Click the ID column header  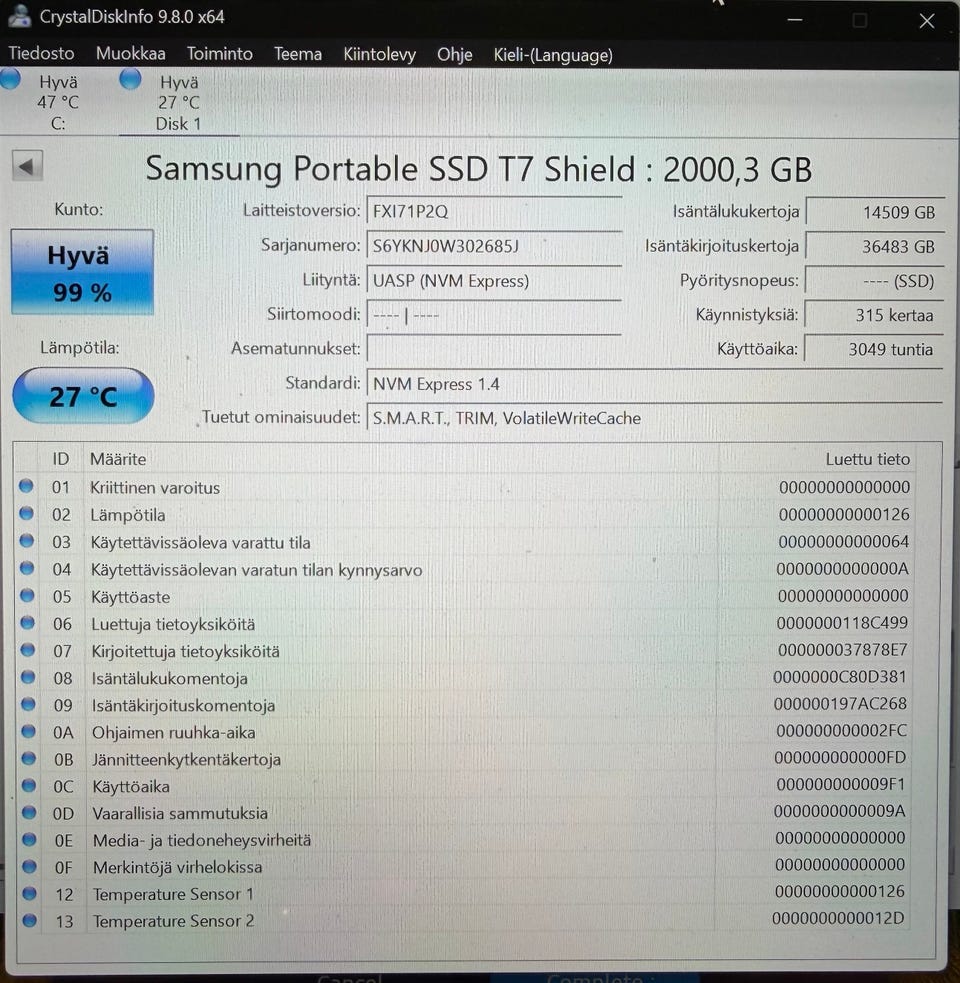(x=61, y=459)
